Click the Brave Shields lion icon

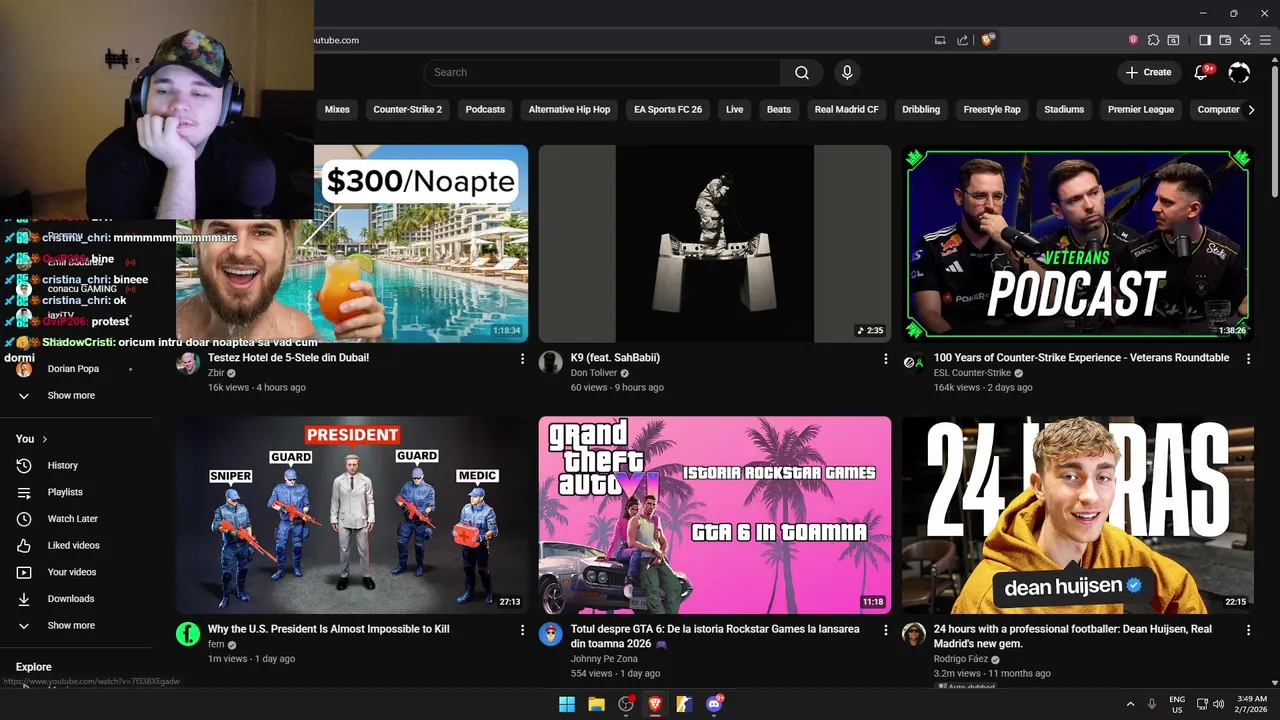[x=987, y=40]
